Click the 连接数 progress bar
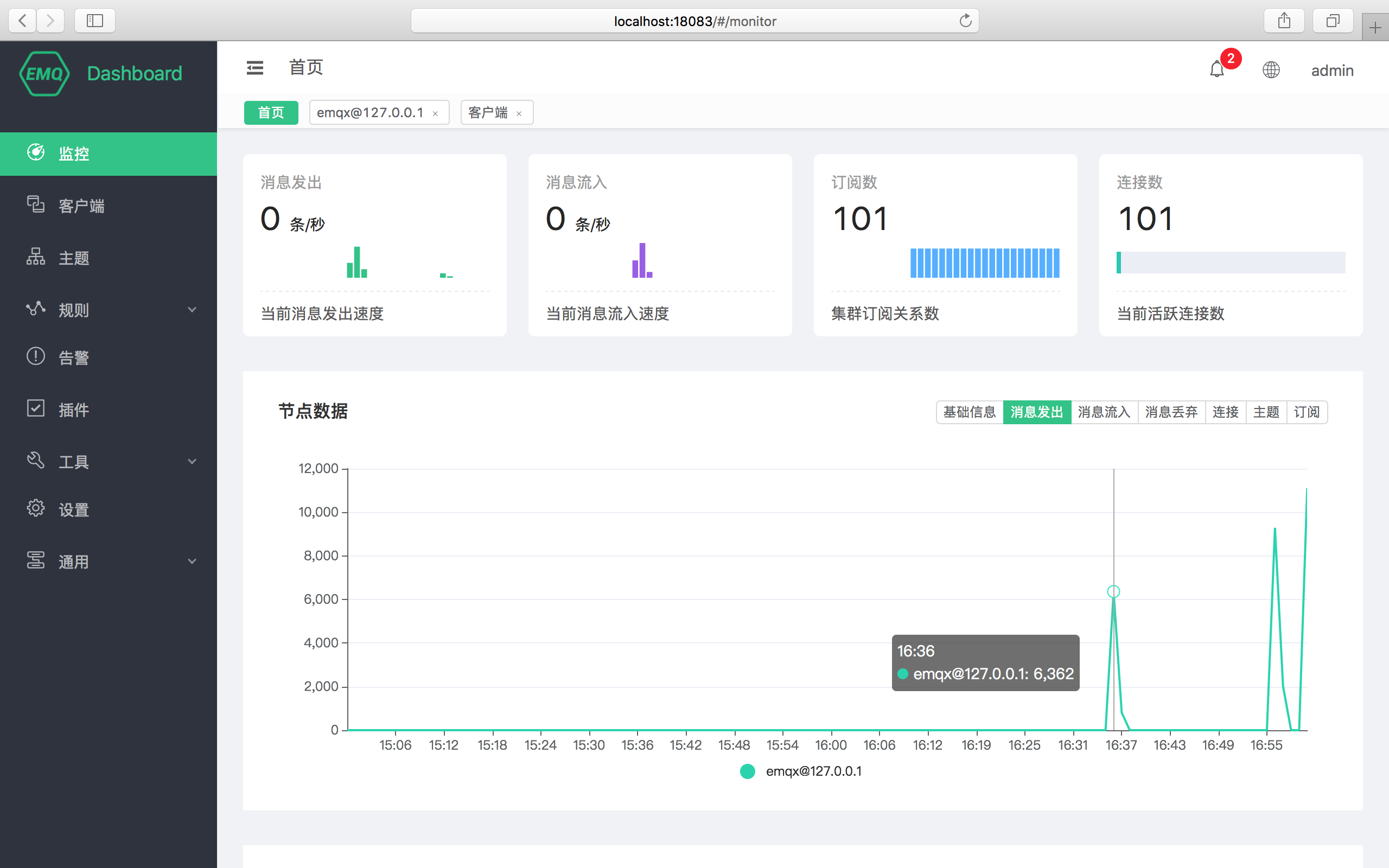 pos(1231,263)
